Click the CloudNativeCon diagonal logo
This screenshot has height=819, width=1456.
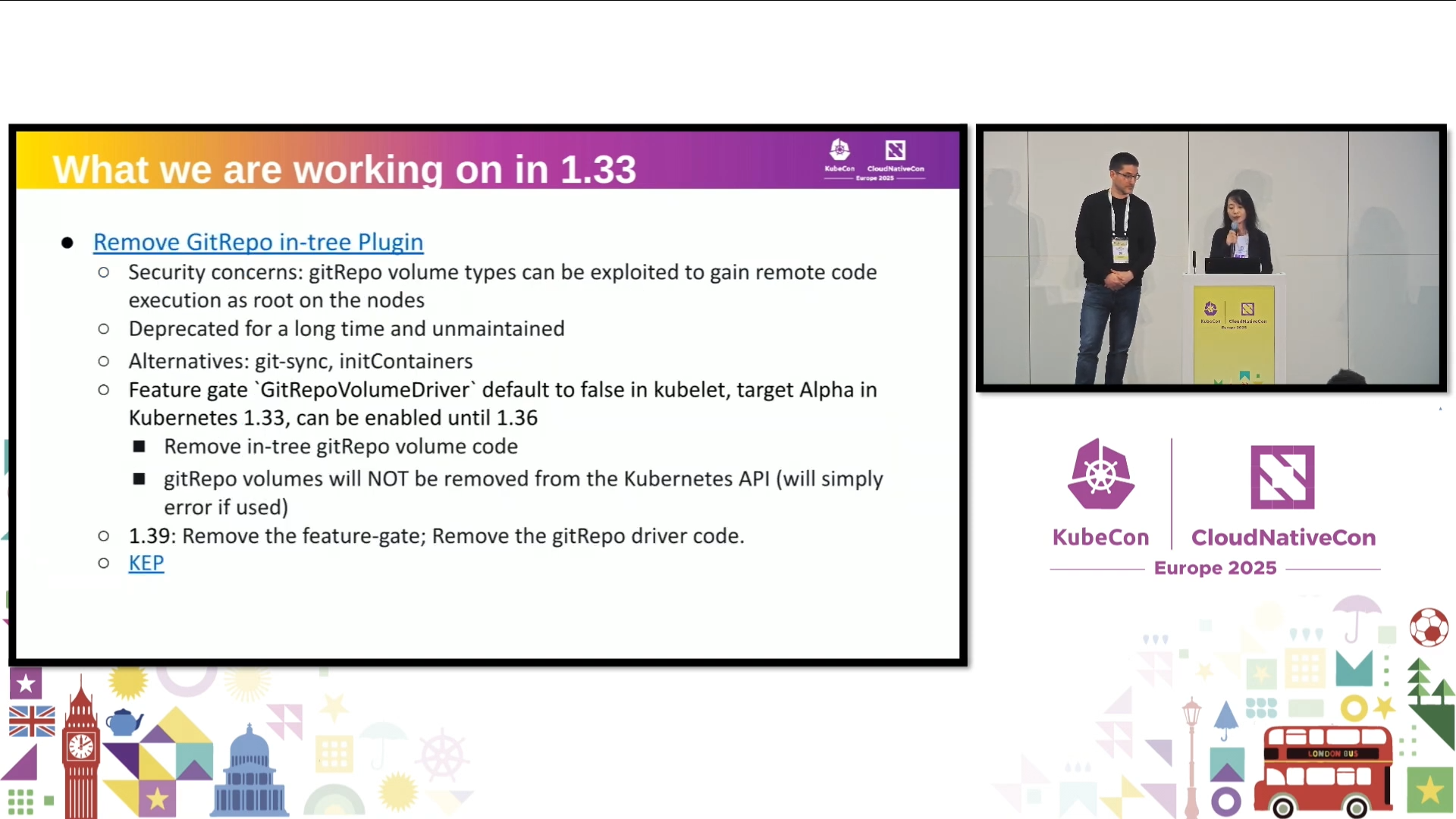coord(1282,478)
